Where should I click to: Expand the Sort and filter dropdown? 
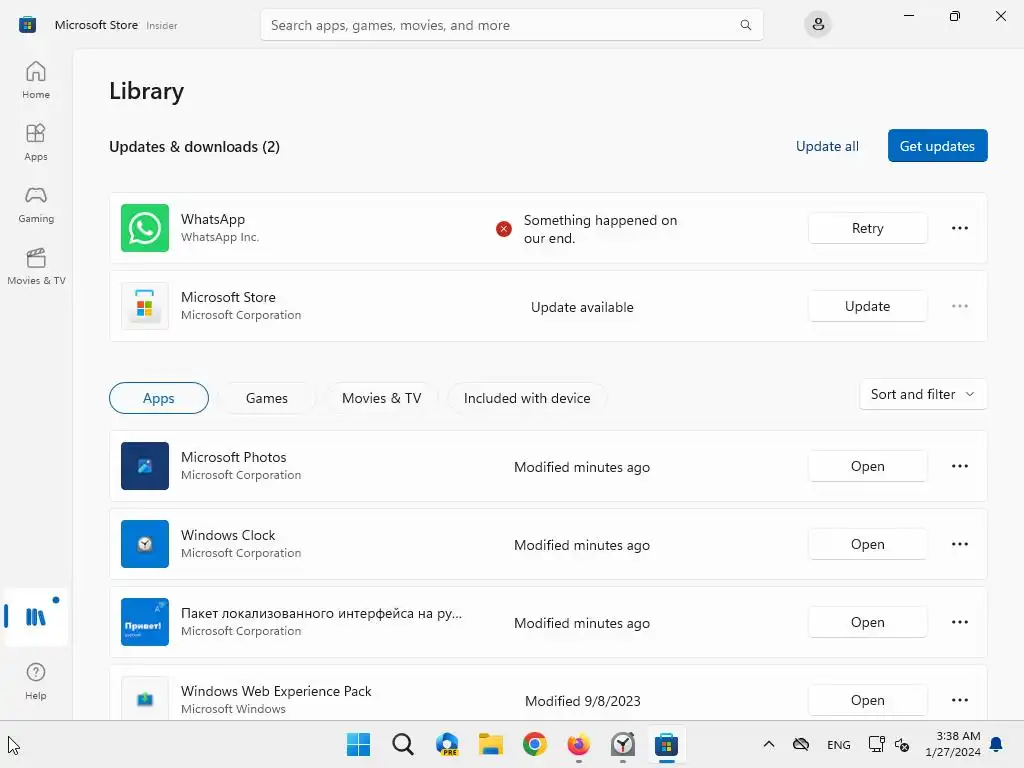(x=923, y=394)
